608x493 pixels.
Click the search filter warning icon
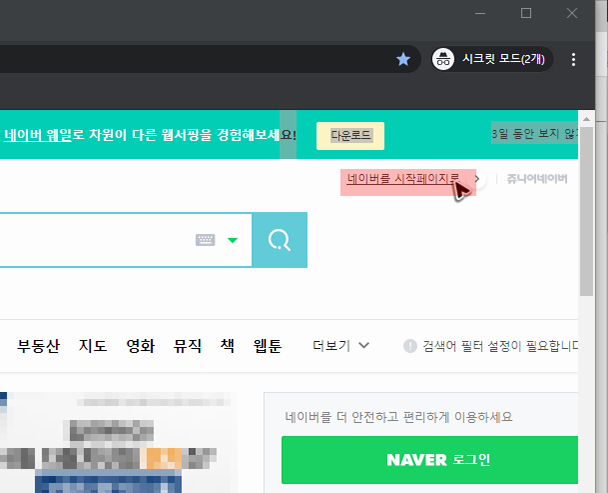click(410, 346)
